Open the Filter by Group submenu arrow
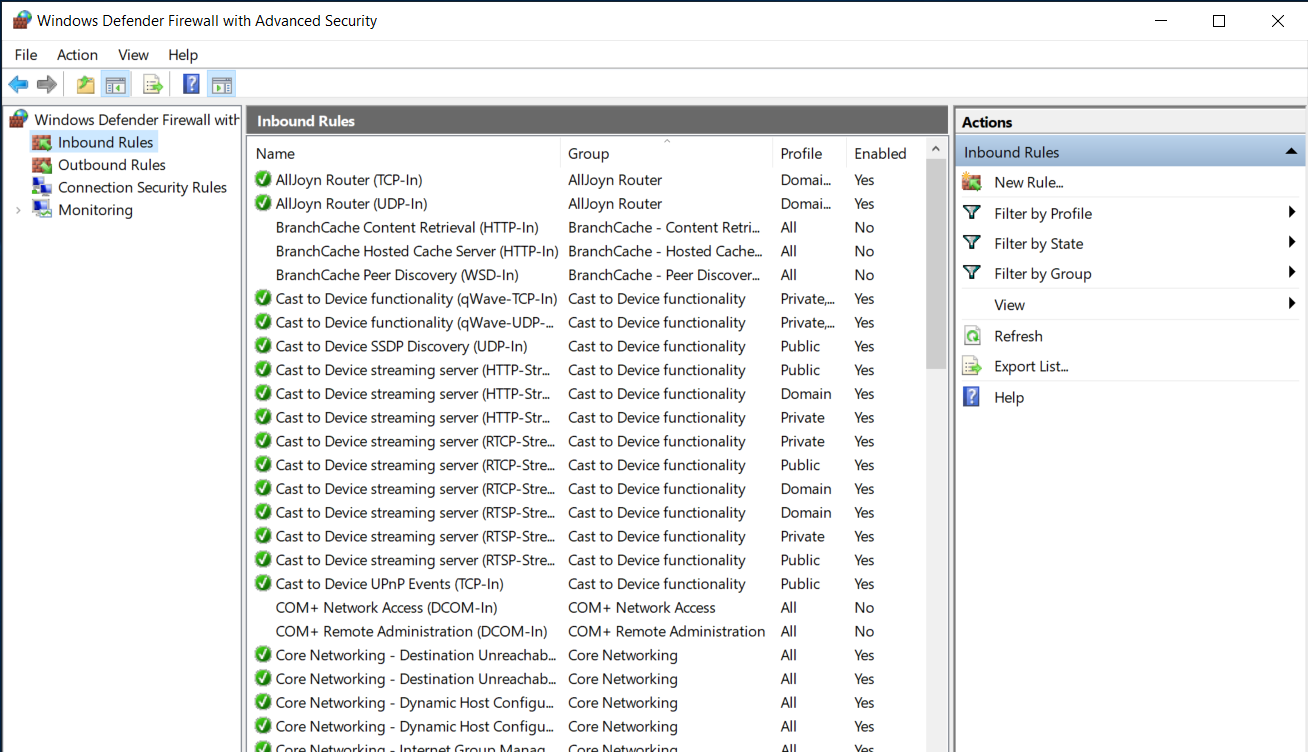The image size is (1308, 752). point(1291,273)
